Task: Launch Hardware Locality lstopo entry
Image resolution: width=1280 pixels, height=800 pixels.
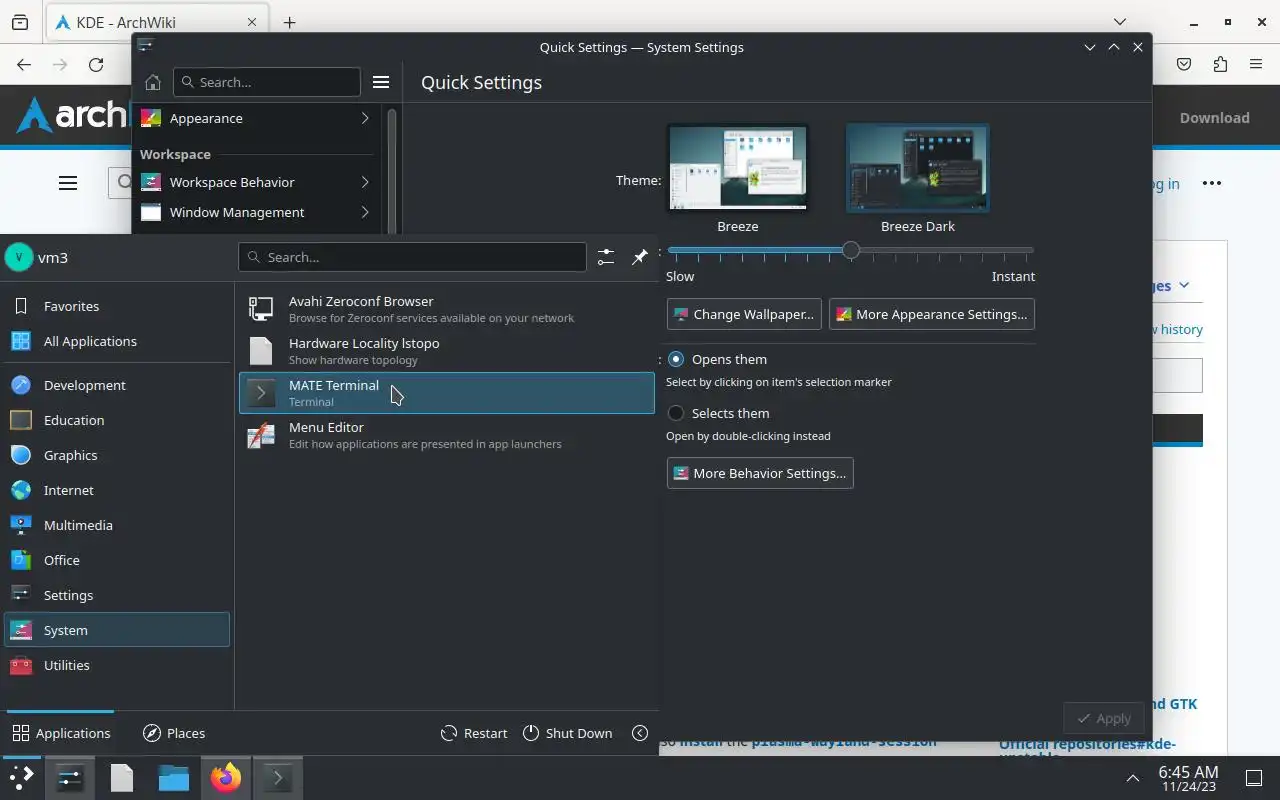Action: (446, 351)
